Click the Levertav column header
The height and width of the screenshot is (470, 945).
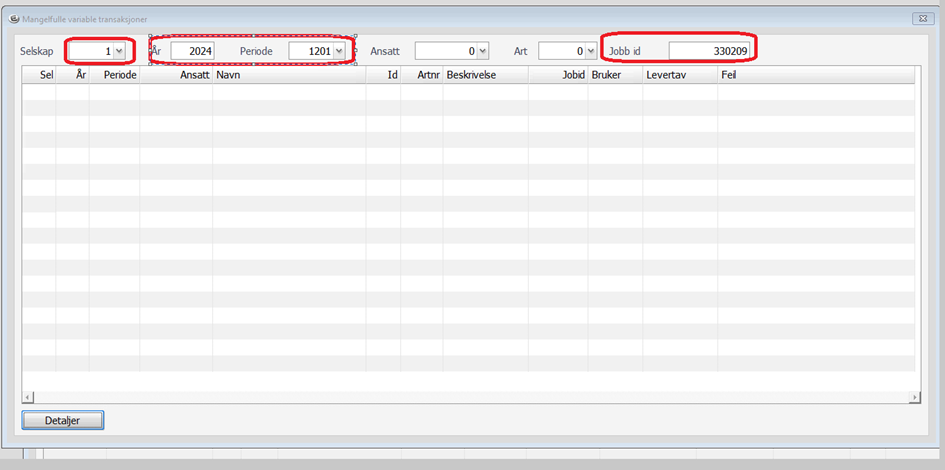680,75
